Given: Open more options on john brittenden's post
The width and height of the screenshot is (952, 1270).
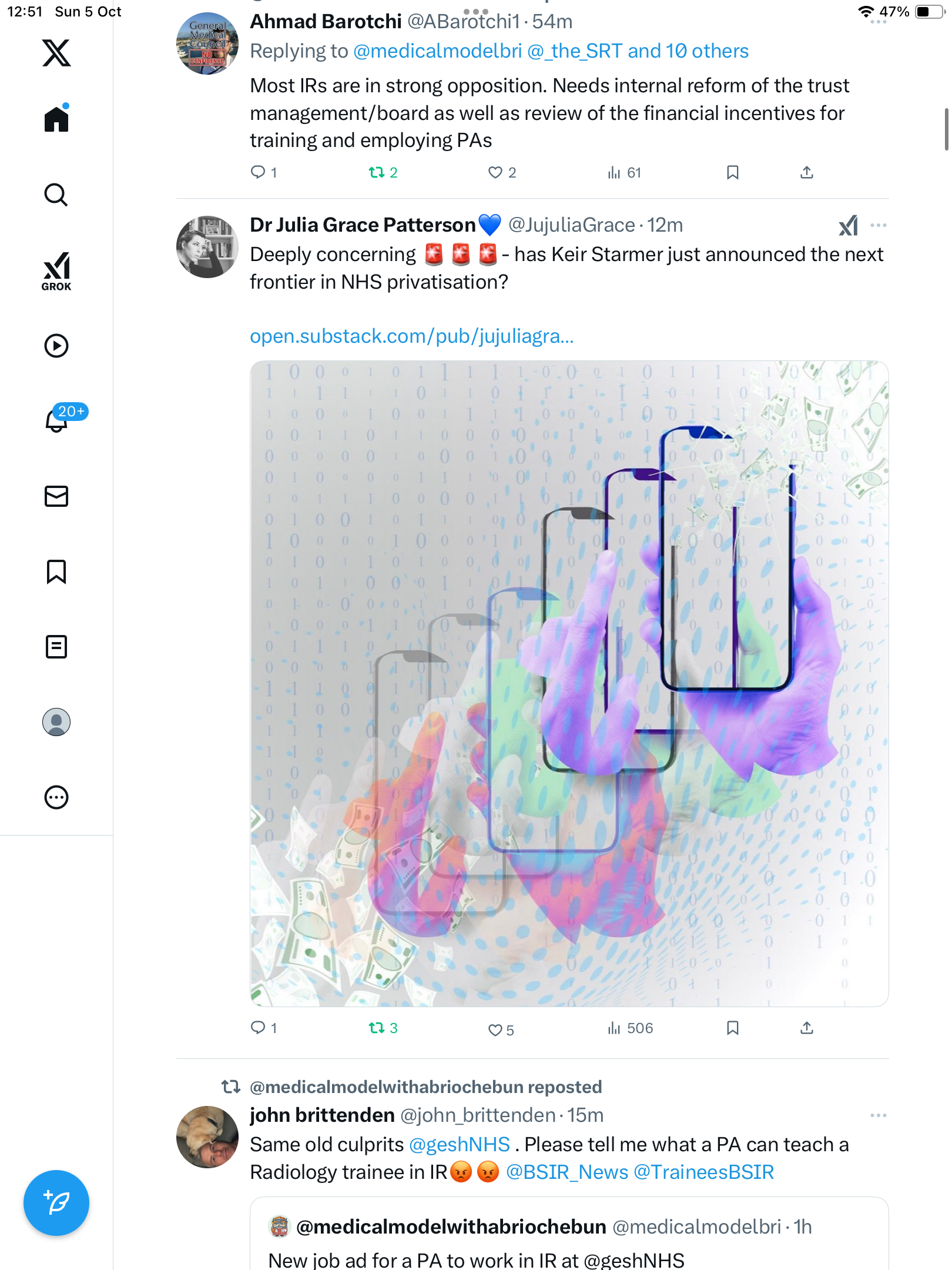Looking at the screenshot, I should pyautogui.click(x=879, y=1115).
